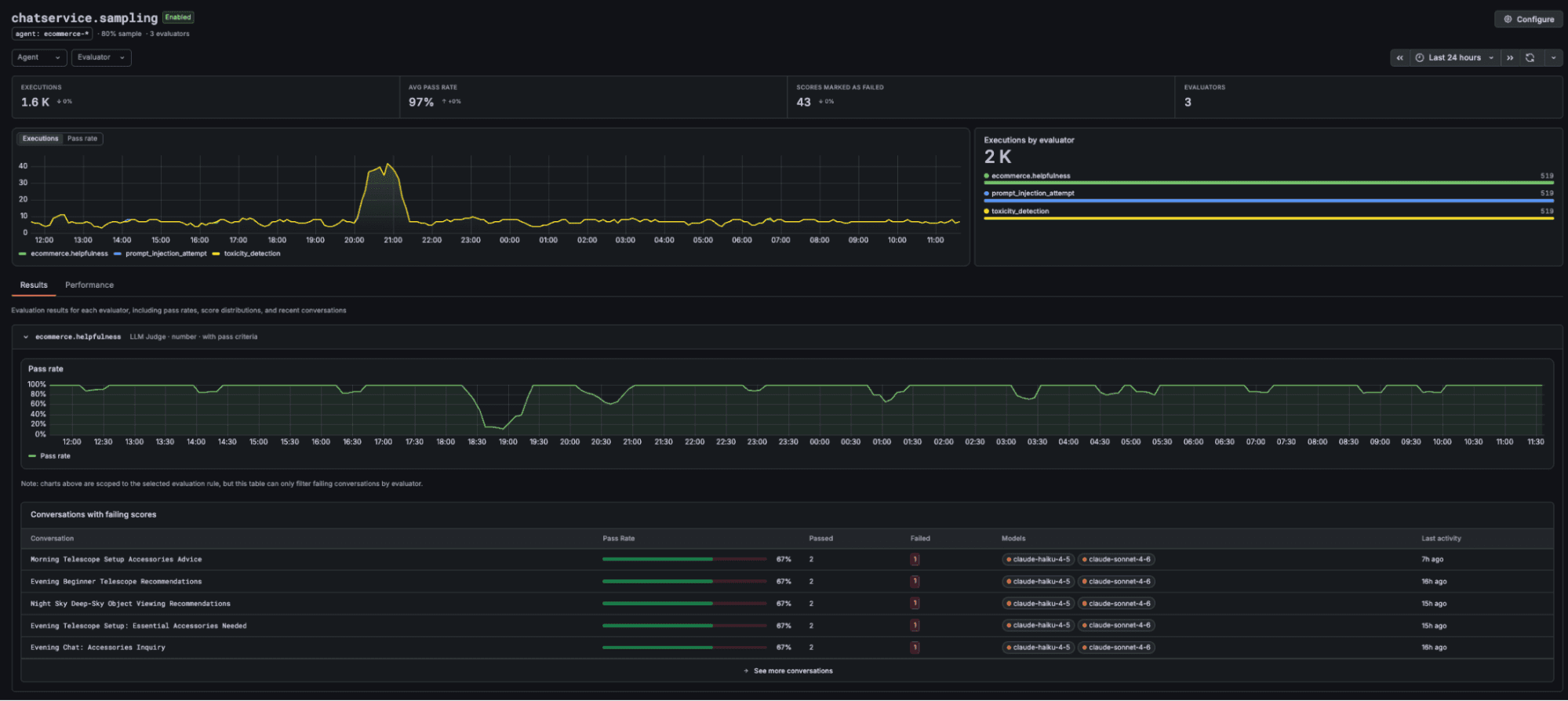Select the Performance tab
1568x701 pixels.
pos(89,285)
